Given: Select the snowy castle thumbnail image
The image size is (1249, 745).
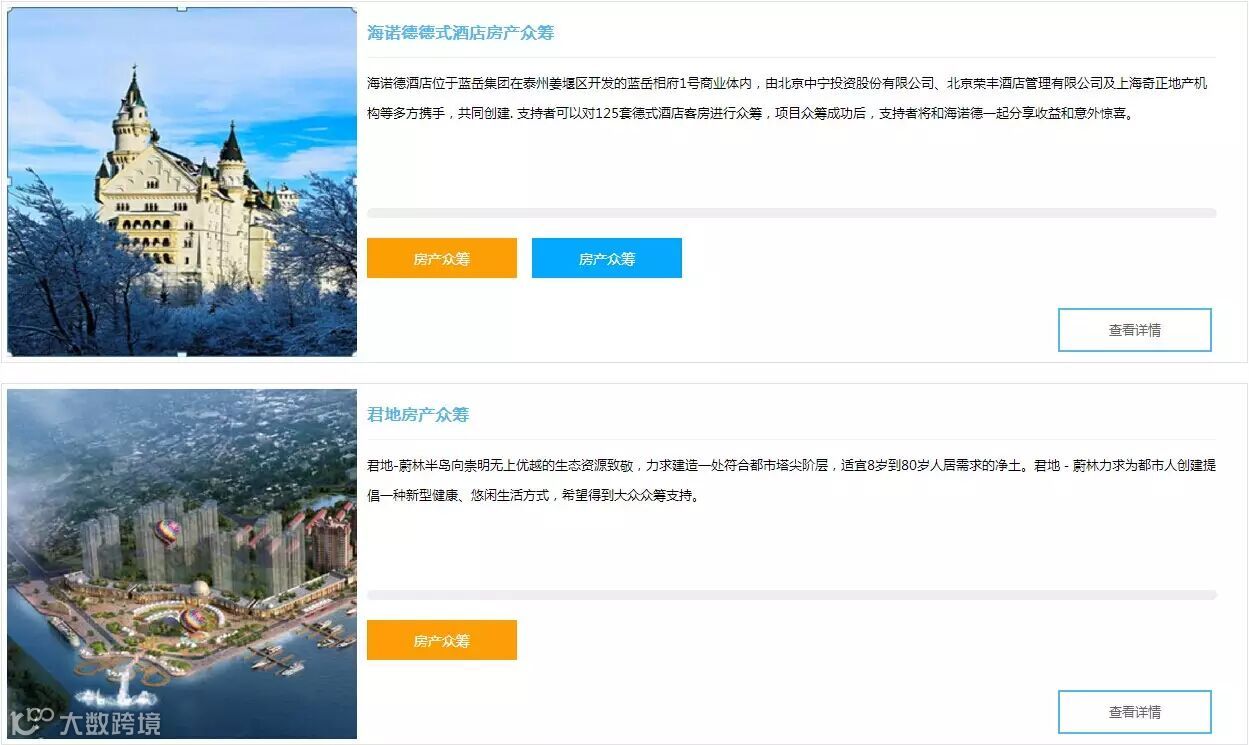Looking at the screenshot, I should [182, 182].
